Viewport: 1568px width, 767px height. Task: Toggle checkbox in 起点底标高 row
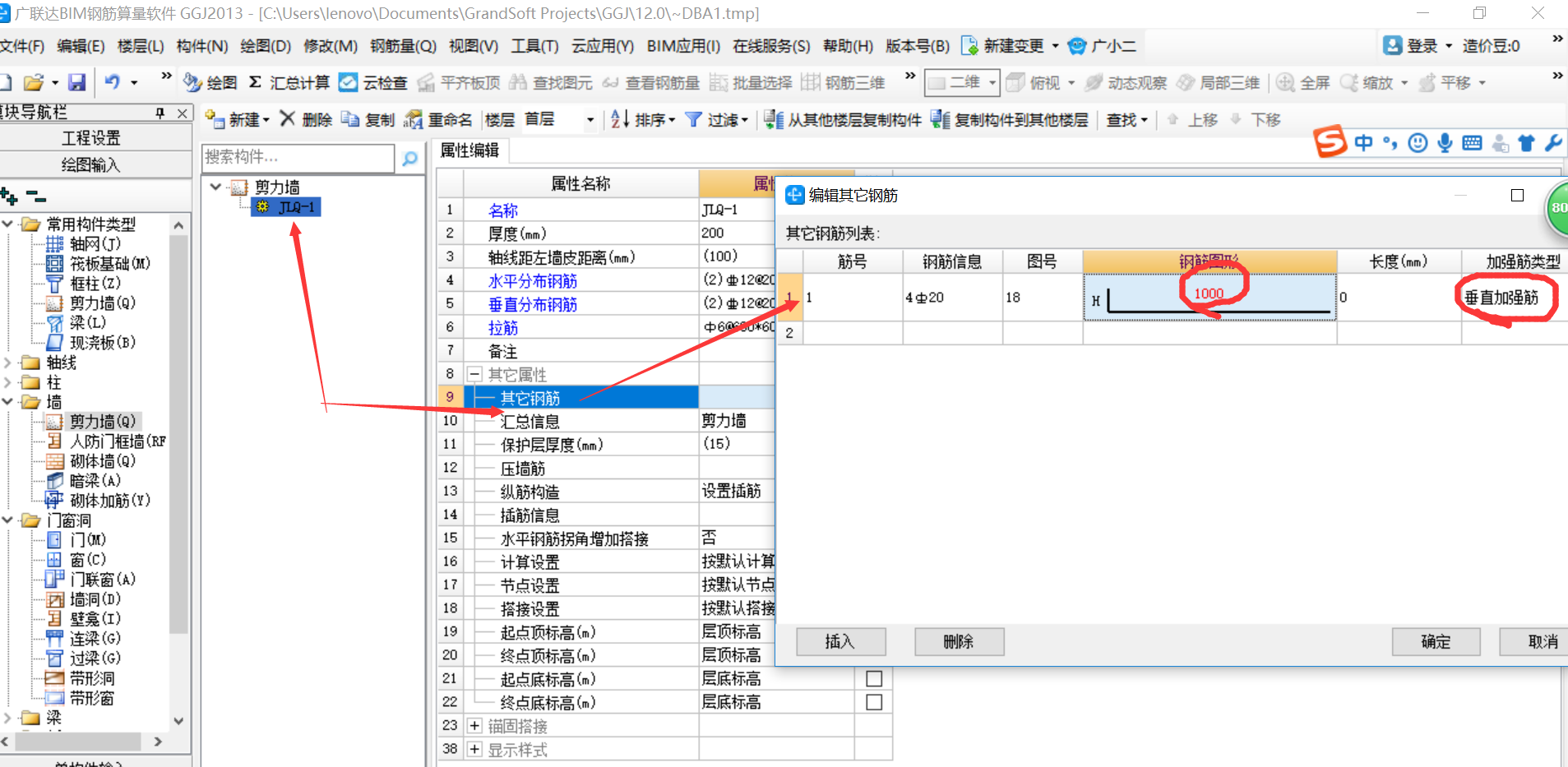[874, 679]
